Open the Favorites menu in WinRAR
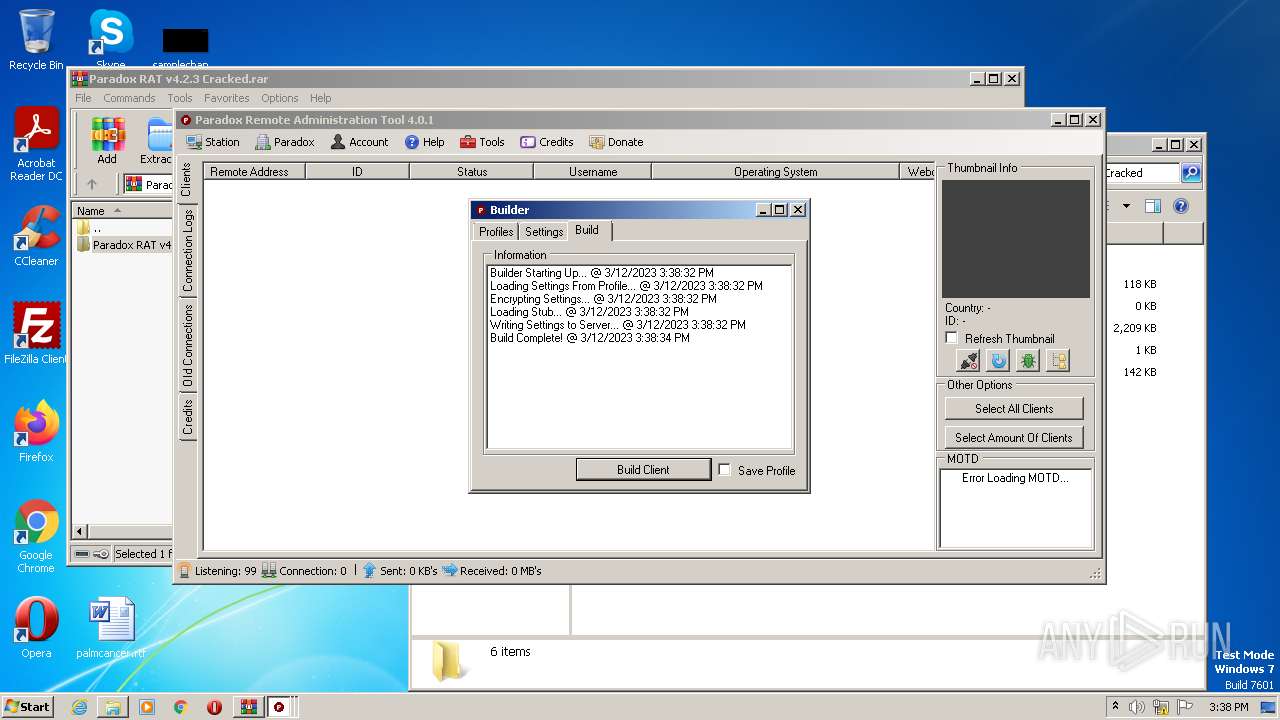The image size is (1280, 720). pos(227,98)
